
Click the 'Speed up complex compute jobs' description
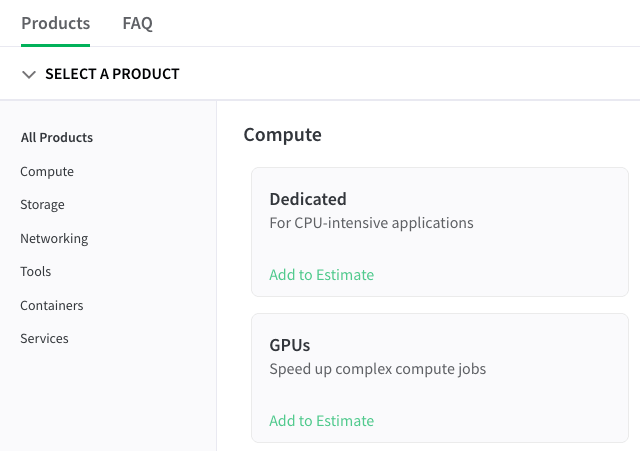tap(377, 369)
